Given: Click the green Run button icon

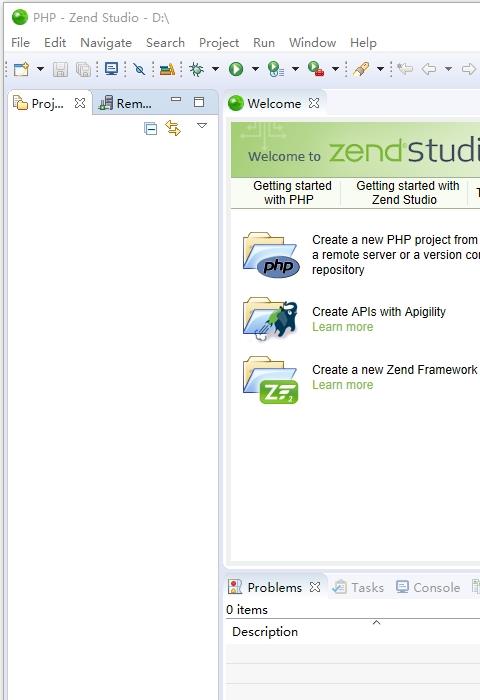Looking at the screenshot, I should point(236,69).
